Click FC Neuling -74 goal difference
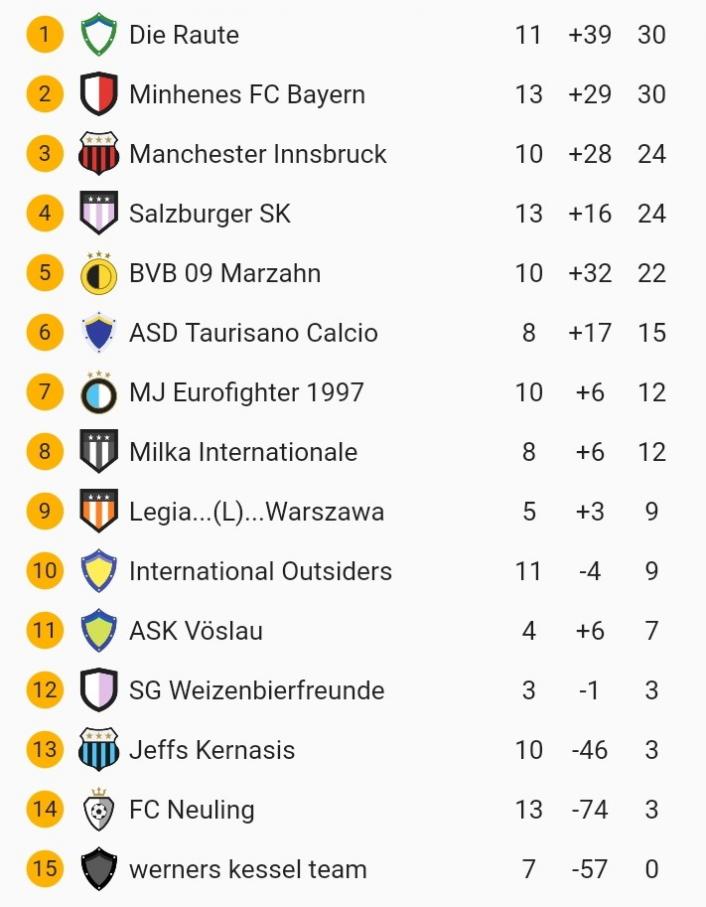This screenshot has height=907, width=706. (589, 809)
